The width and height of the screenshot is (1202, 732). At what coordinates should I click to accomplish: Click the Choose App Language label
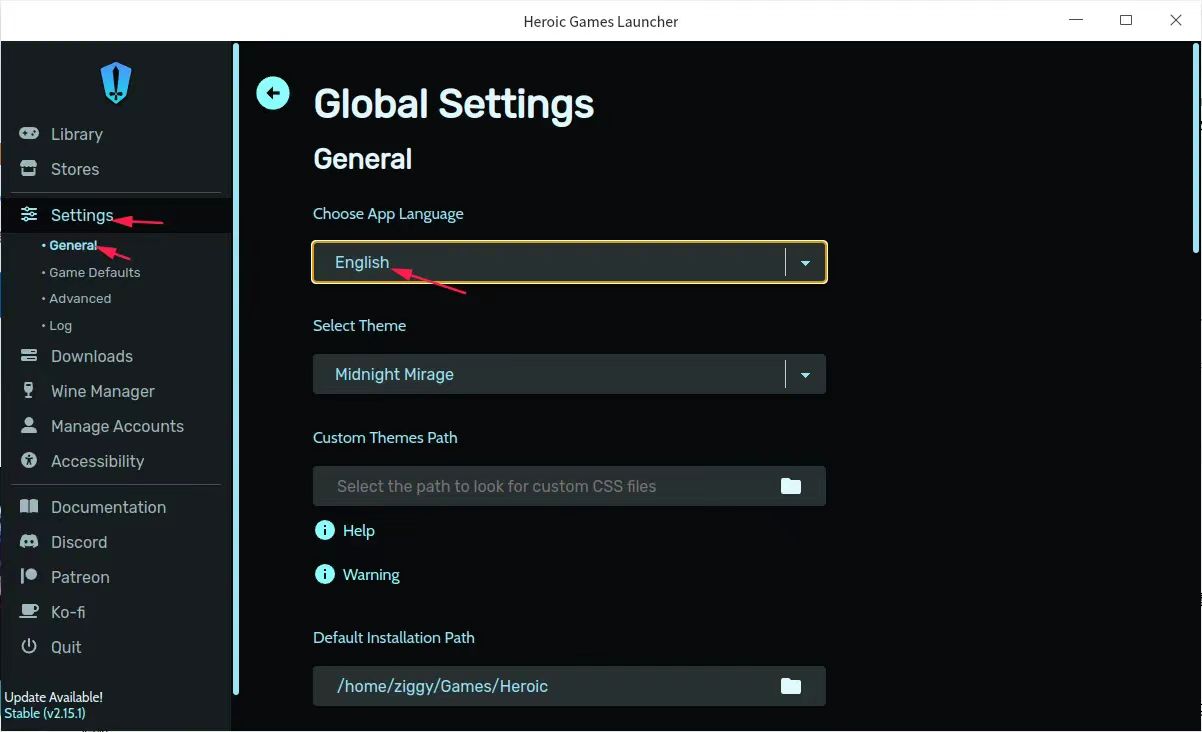(388, 213)
